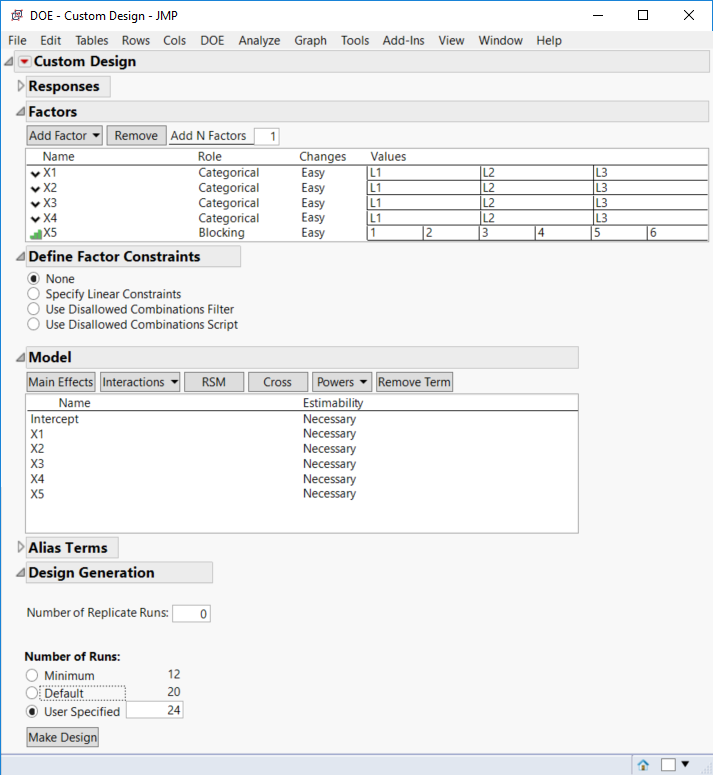Open the Rows menu
Screen dimensions: 713x775
point(135,41)
